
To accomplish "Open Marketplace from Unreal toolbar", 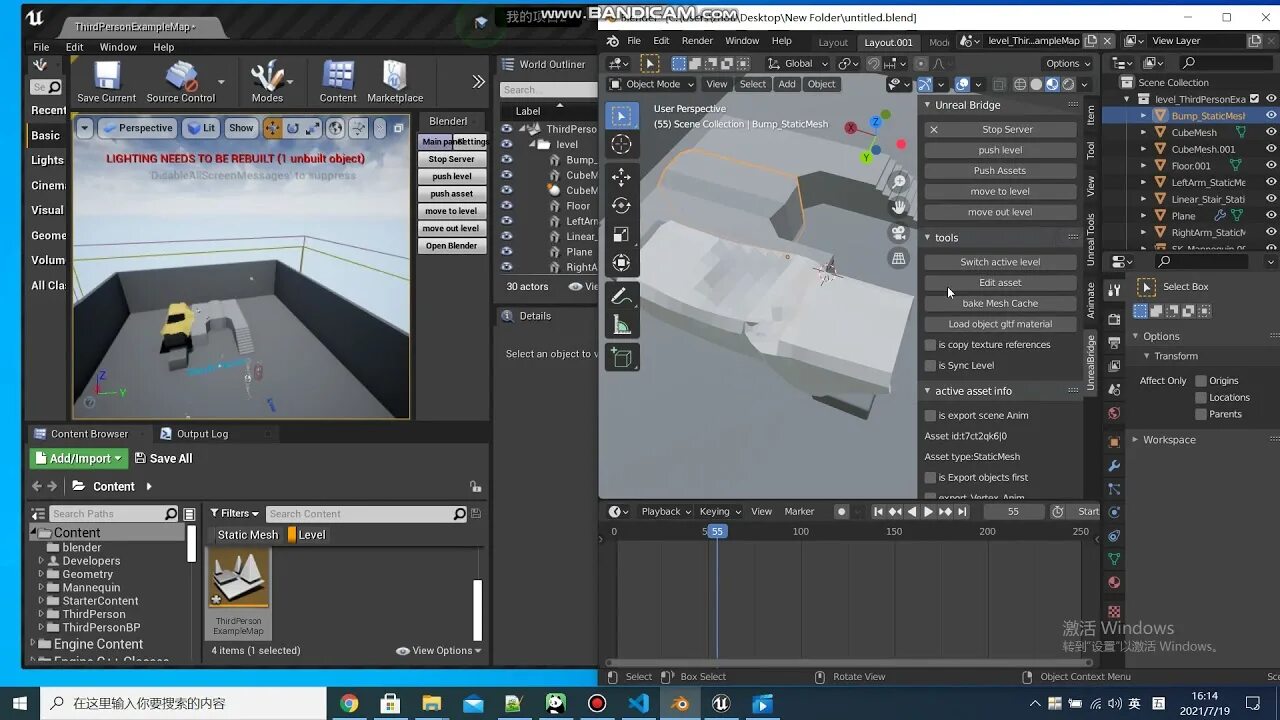I will [x=395, y=82].
